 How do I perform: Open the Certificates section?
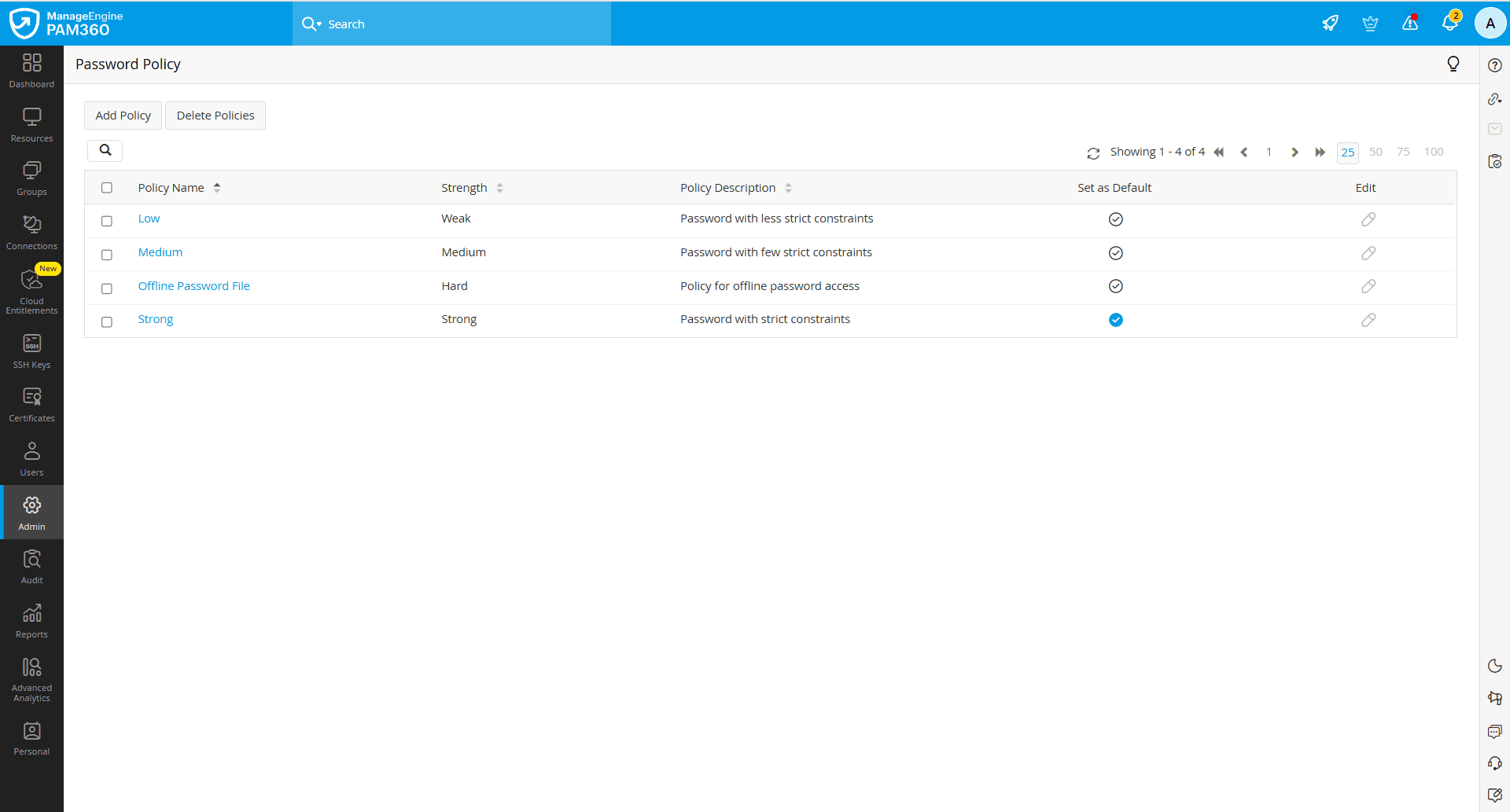pos(31,402)
